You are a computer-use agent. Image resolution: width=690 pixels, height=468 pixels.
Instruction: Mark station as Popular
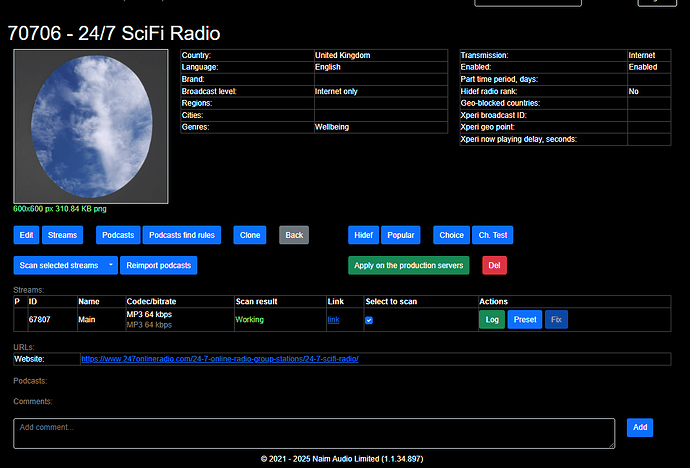click(401, 235)
